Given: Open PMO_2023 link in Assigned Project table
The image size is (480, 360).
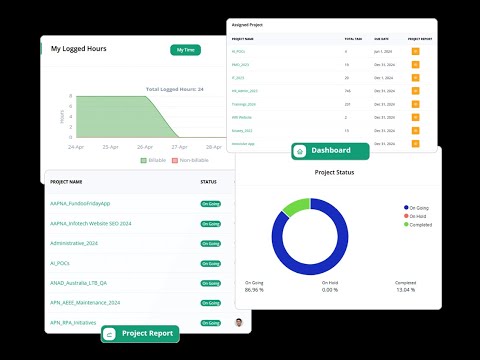Looking at the screenshot, I should 240,65.
